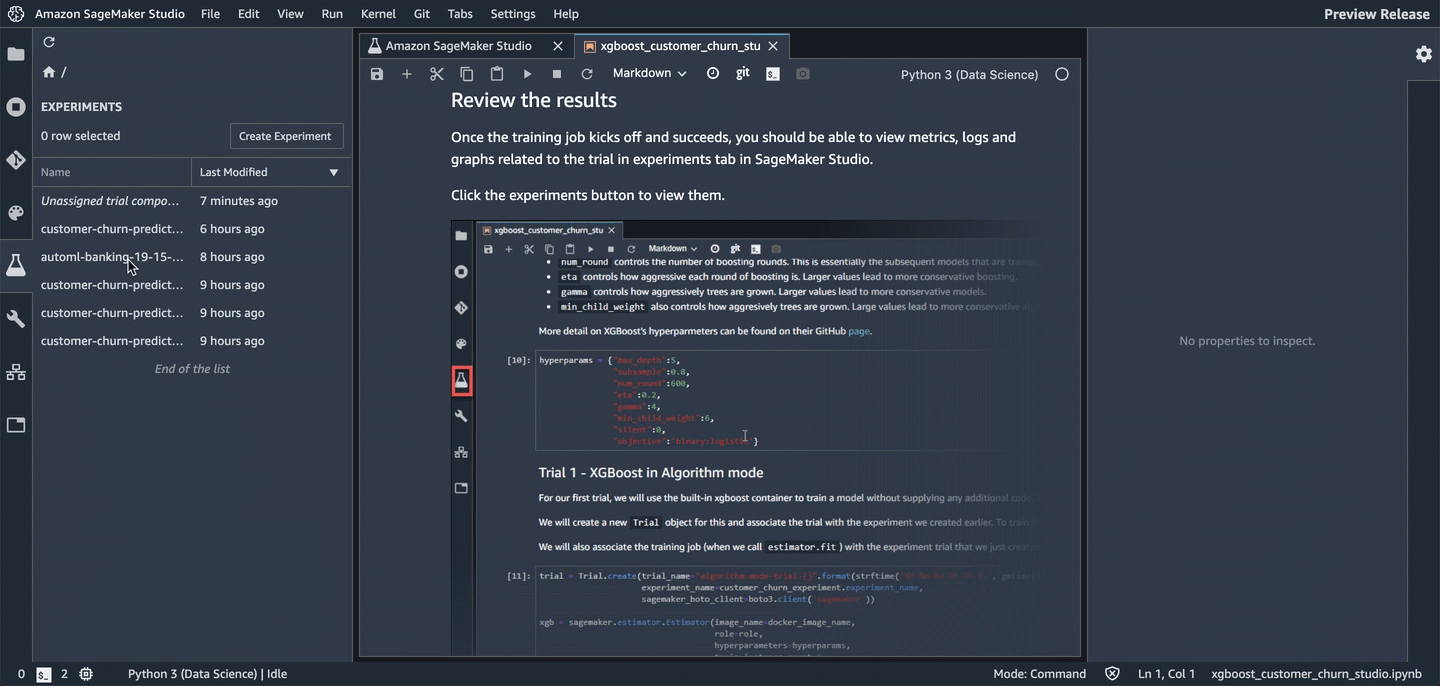Open the Tabs menu
Image resolution: width=1440 pixels, height=686 pixels.
(460, 14)
